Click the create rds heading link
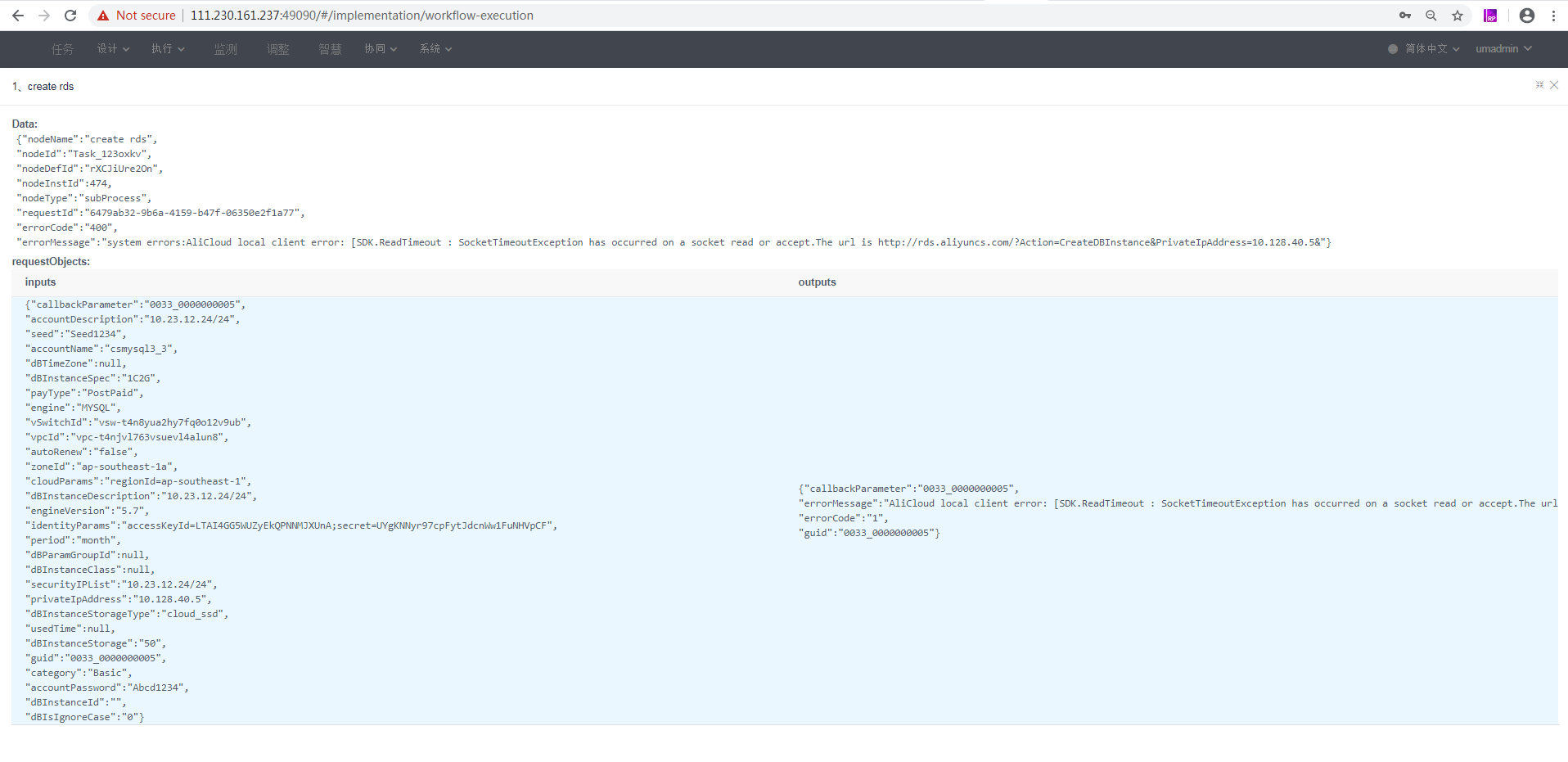Viewport: 1568px width, 762px height. pos(50,86)
